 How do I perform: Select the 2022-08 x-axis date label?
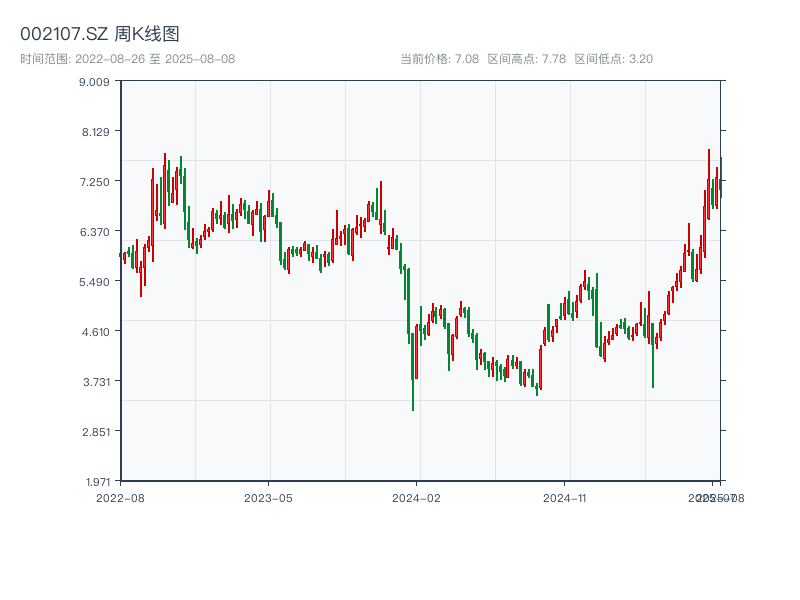click(x=120, y=497)
